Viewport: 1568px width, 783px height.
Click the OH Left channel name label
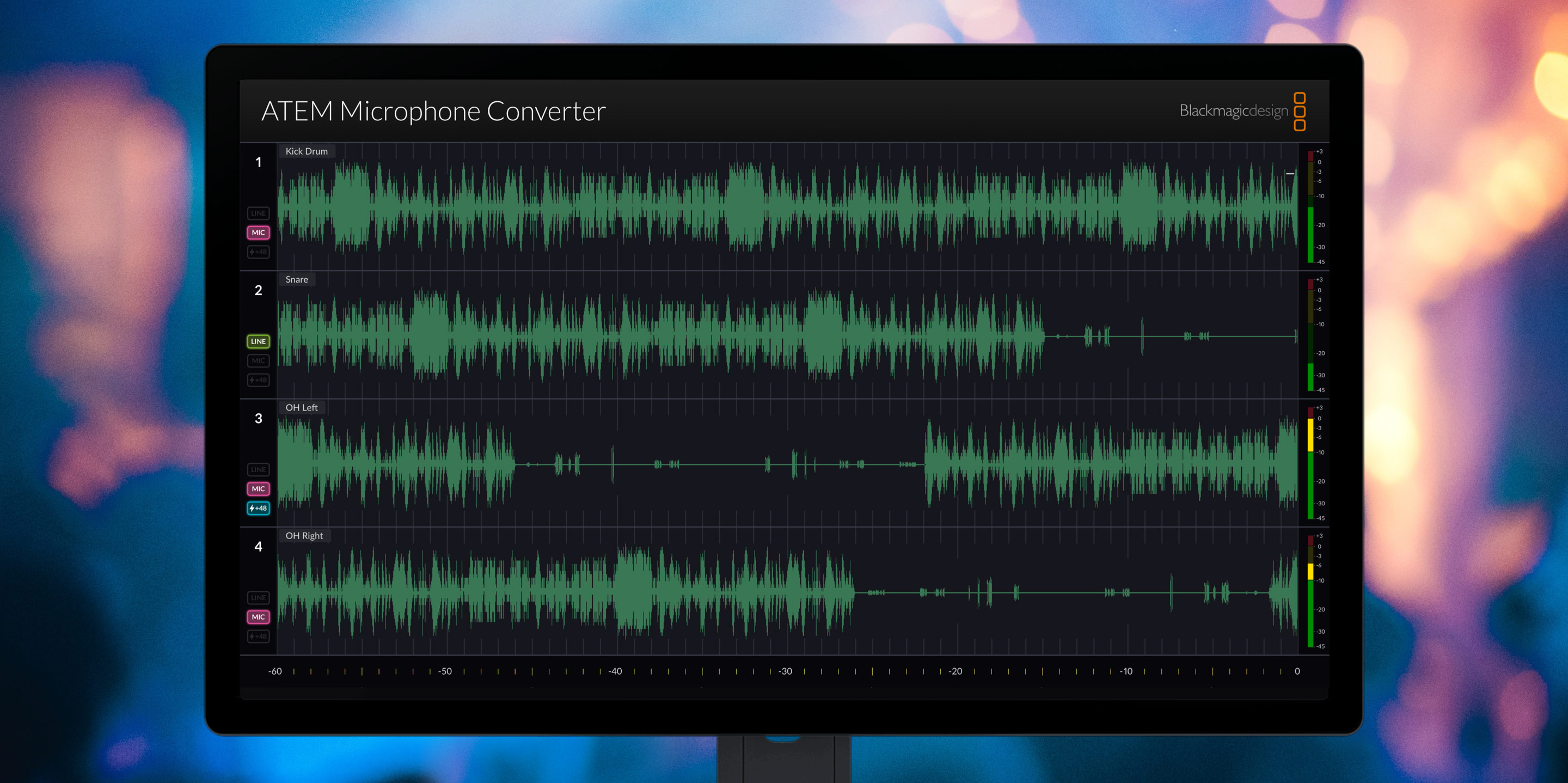click(x=303, y=407)
